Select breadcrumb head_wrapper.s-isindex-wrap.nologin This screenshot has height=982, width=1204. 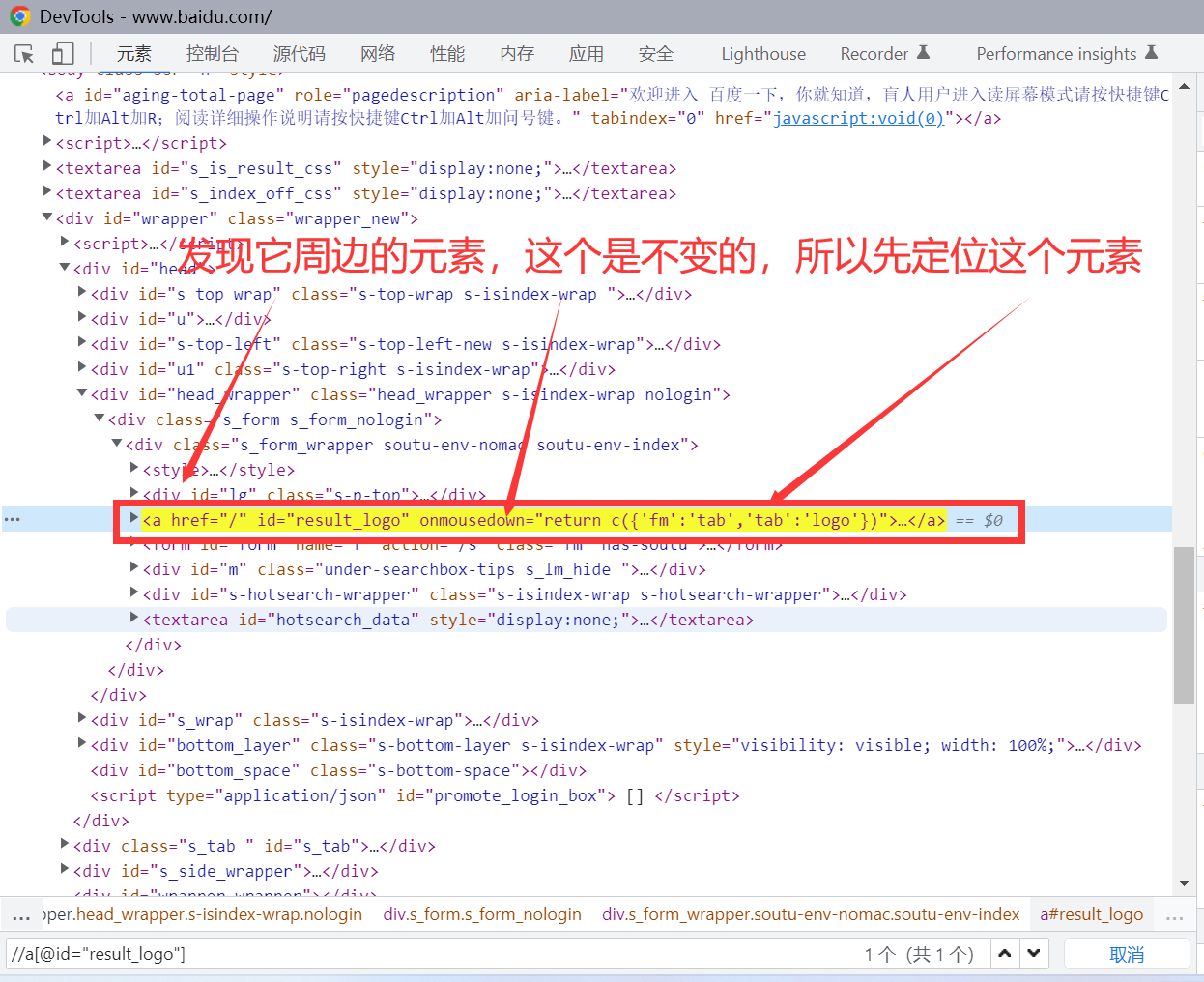[x=204, y=914]
